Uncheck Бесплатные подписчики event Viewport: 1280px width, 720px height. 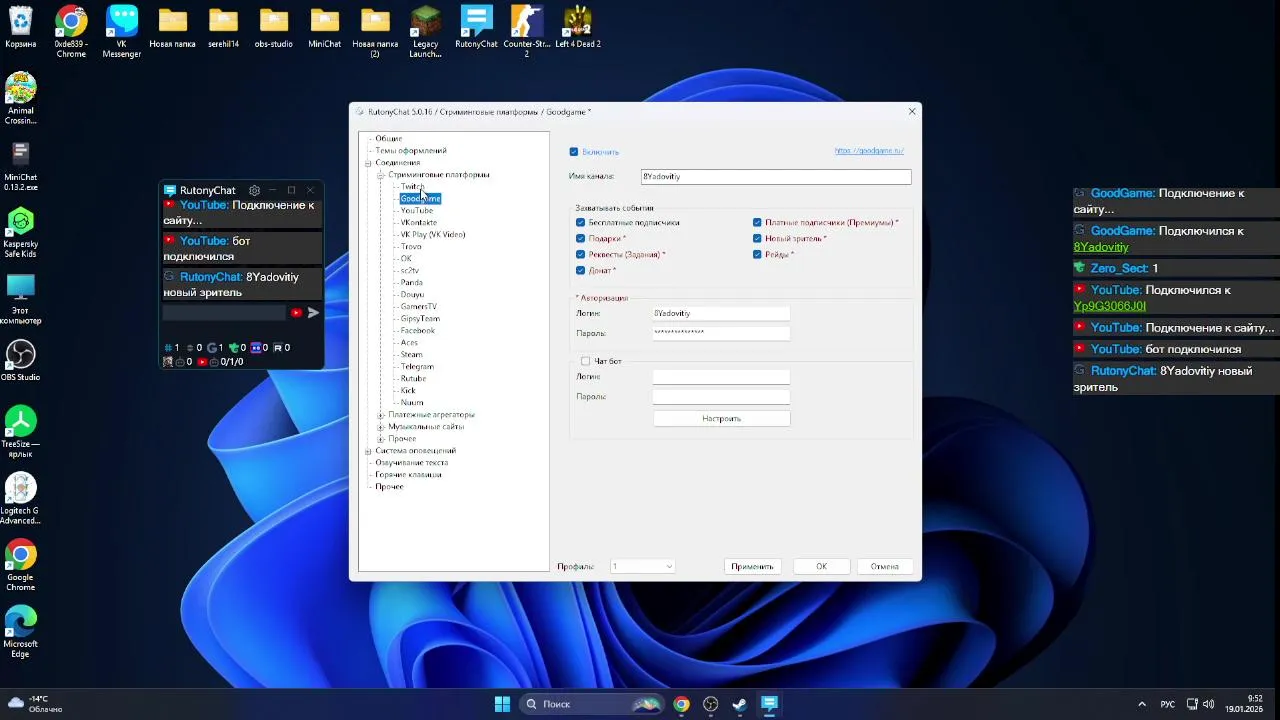point(581,223)
